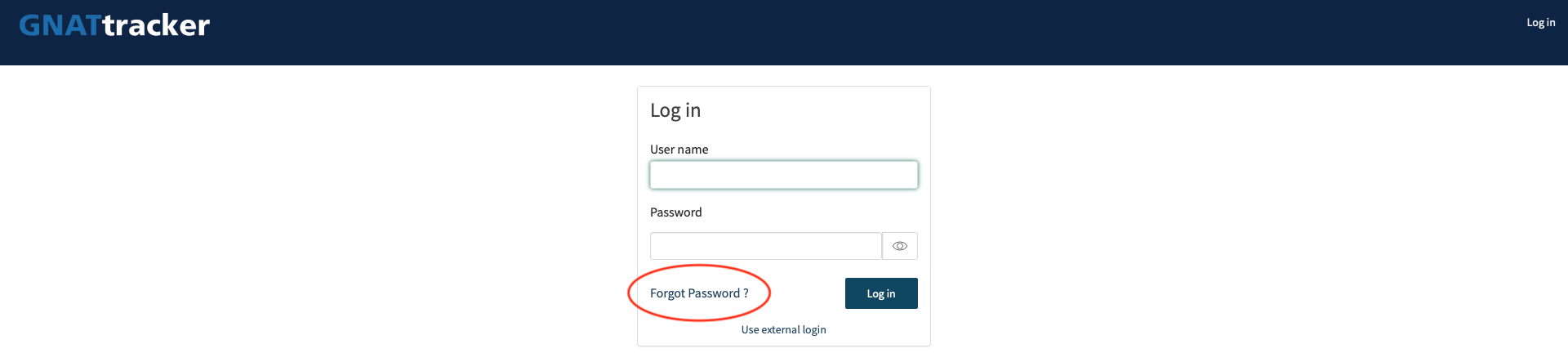Click the word Forgot in password link
The width and height of the screenshot is (1568, 362).
[668, 293]
